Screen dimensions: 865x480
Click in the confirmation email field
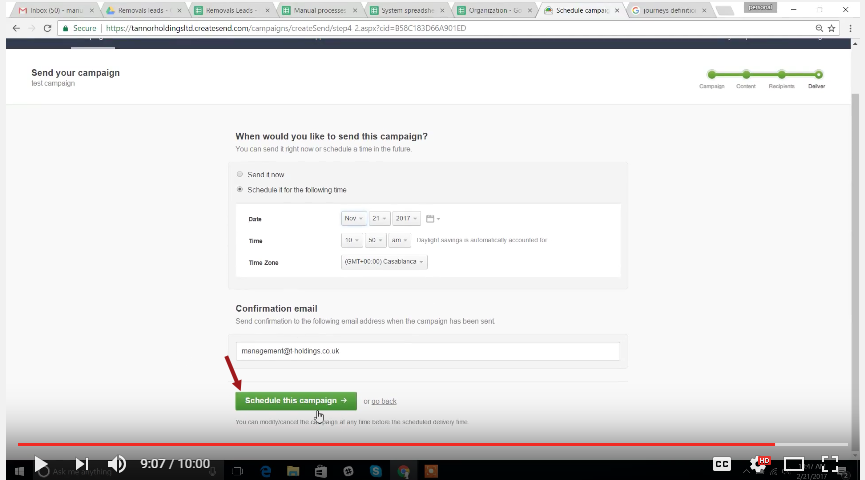[428, 352]
